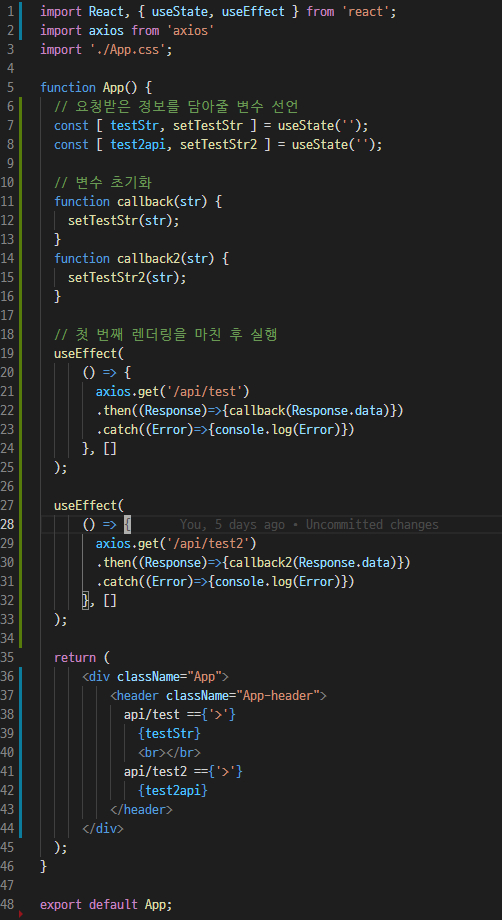Select testStr in the line 7 declaration
Viewport: 502px width, 920px height.
134,126
